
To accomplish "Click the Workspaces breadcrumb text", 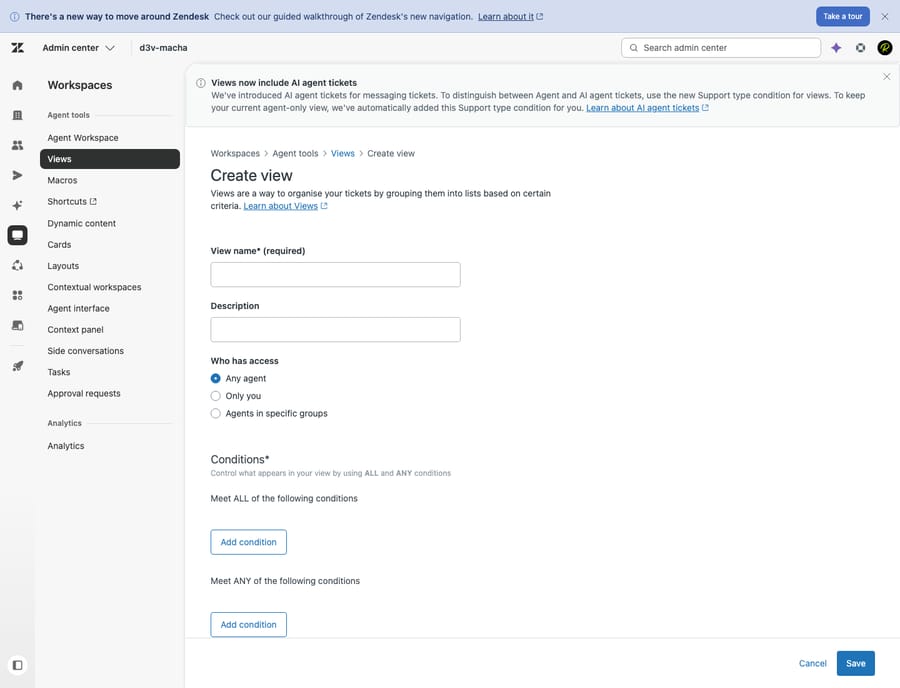I will pyautogui.click(x=235, y=153).
